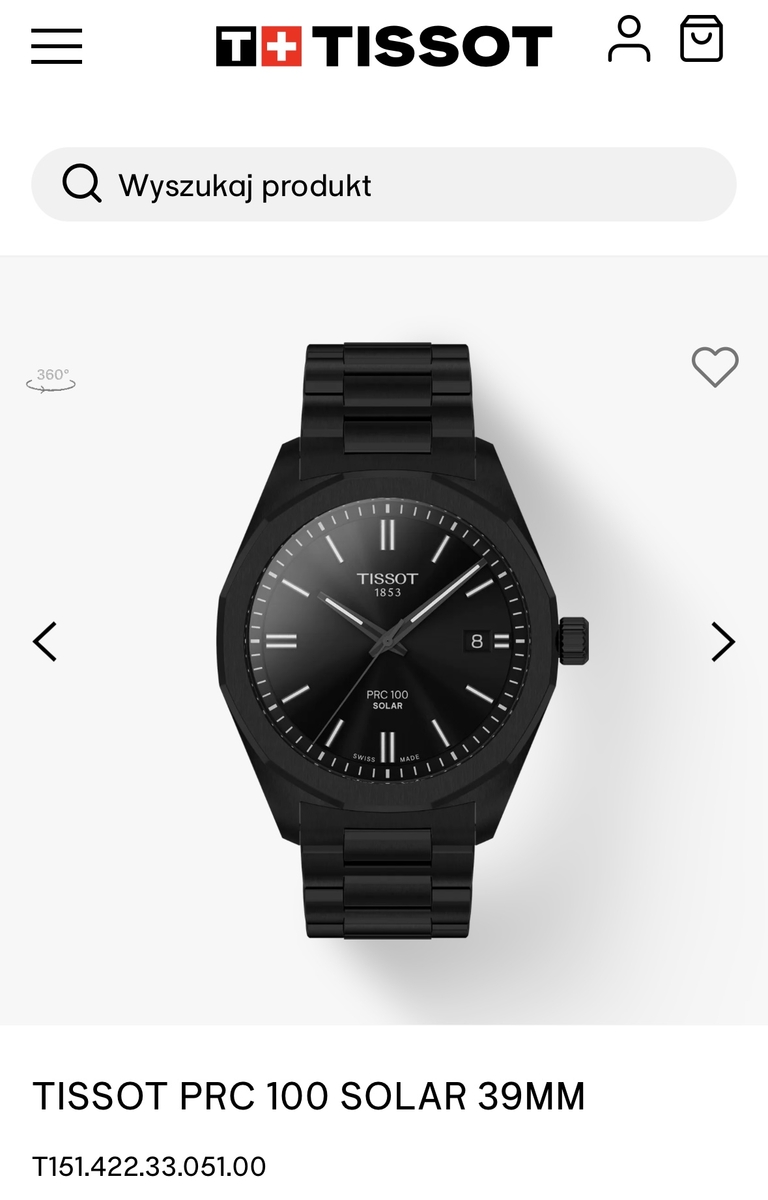Click the magnifying glass search icon
The image size is (768, 1200).
pos(82,184)
